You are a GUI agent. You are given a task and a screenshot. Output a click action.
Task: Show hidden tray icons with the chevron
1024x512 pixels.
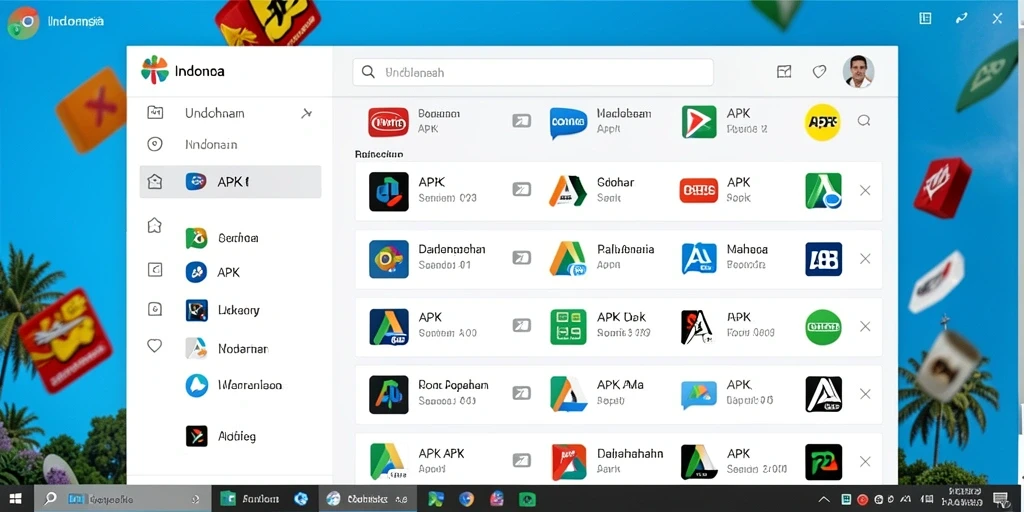825,499
